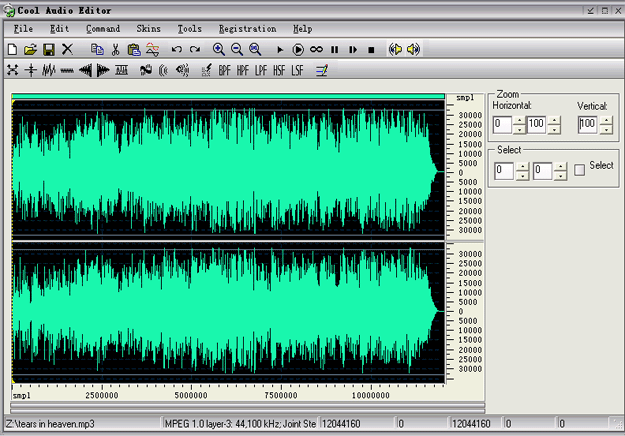The height and width of the screenshot is (436, 625).
Task: Apply the LPF low-pass filter
Action: point(260,71)
